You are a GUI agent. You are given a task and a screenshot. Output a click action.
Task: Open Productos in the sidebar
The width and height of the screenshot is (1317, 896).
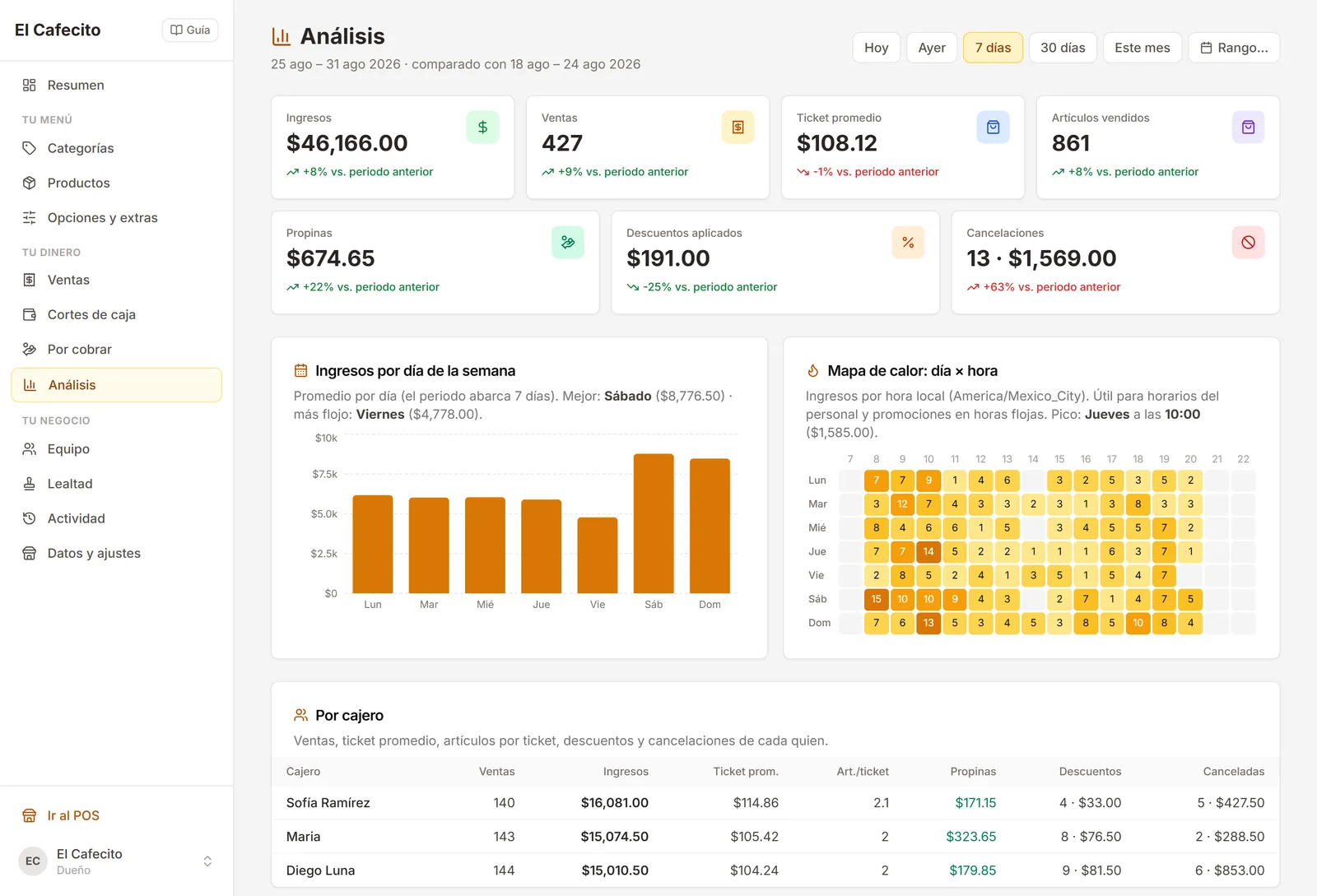pyautogui.click(x=117, y=183)
